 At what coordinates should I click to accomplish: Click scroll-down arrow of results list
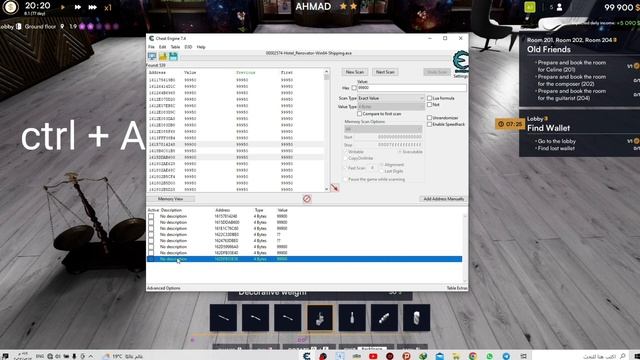coord(327,189)
